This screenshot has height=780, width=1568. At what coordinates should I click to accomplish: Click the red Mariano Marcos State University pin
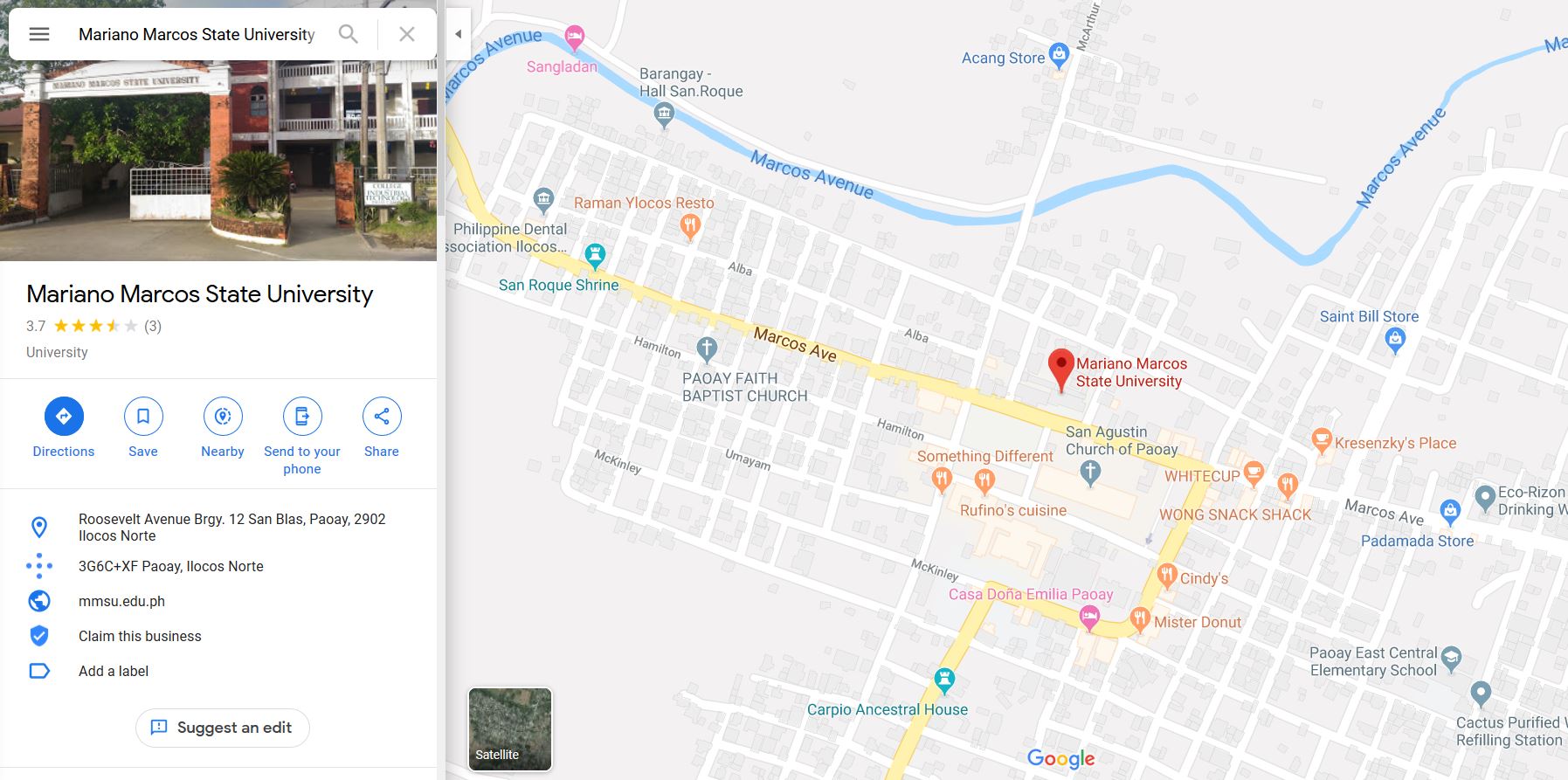tap(1060, 369)
